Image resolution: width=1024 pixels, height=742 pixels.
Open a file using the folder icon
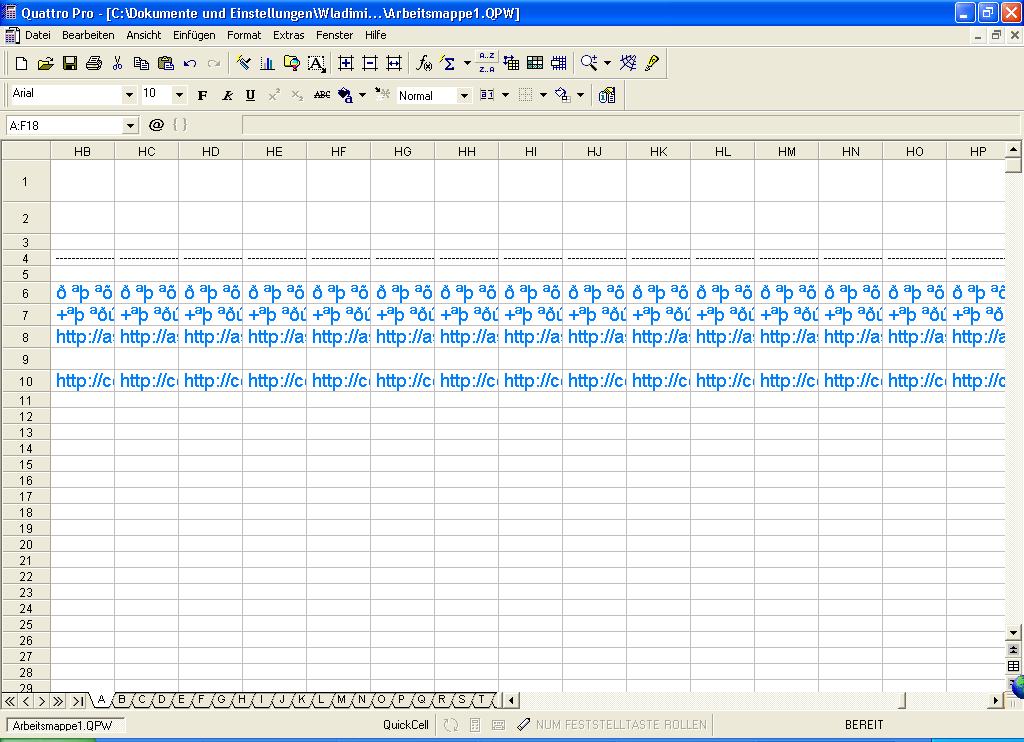(46, 63)
